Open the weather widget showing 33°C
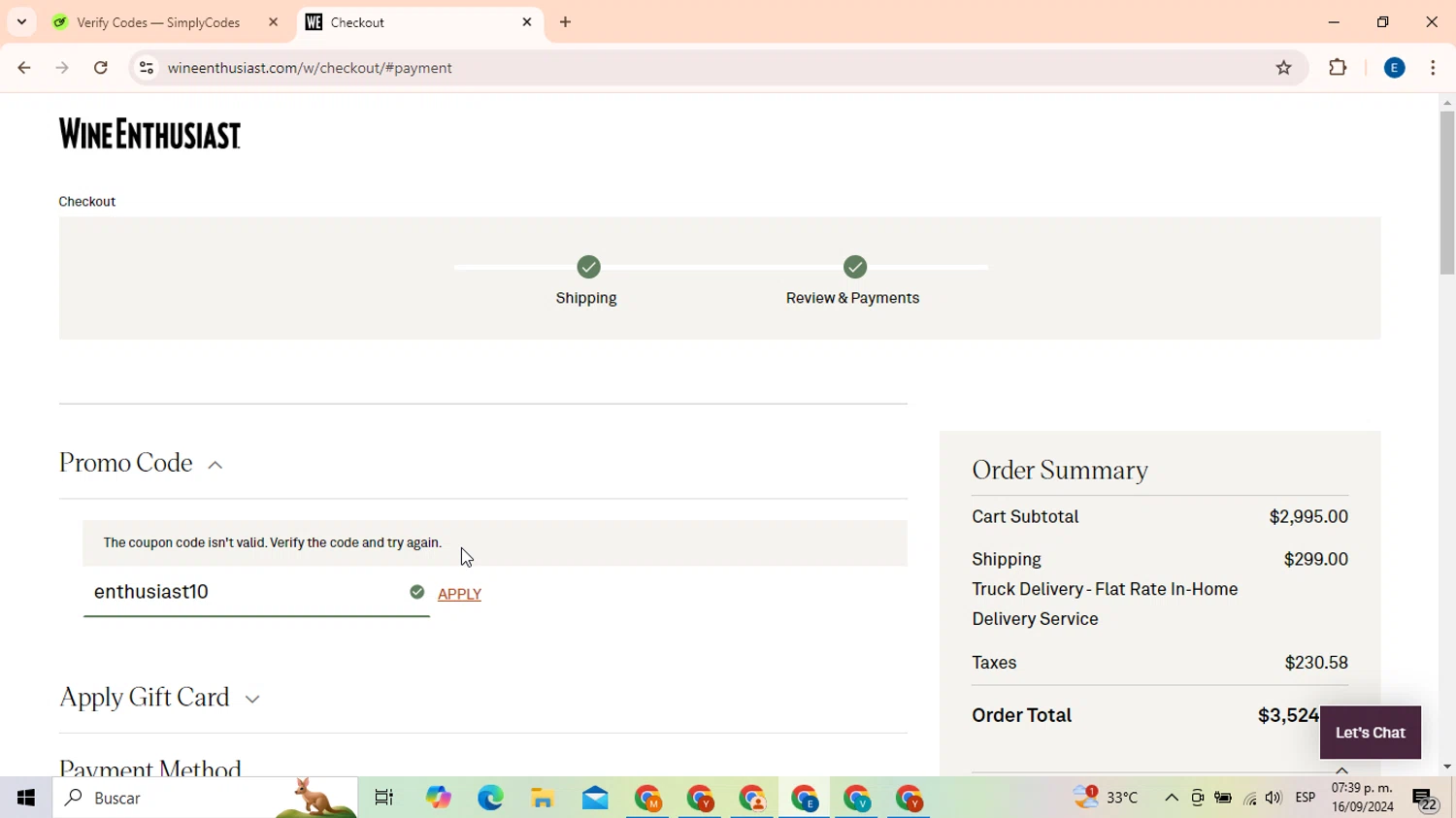The image size is (1456, 818). coord(1106,798)
